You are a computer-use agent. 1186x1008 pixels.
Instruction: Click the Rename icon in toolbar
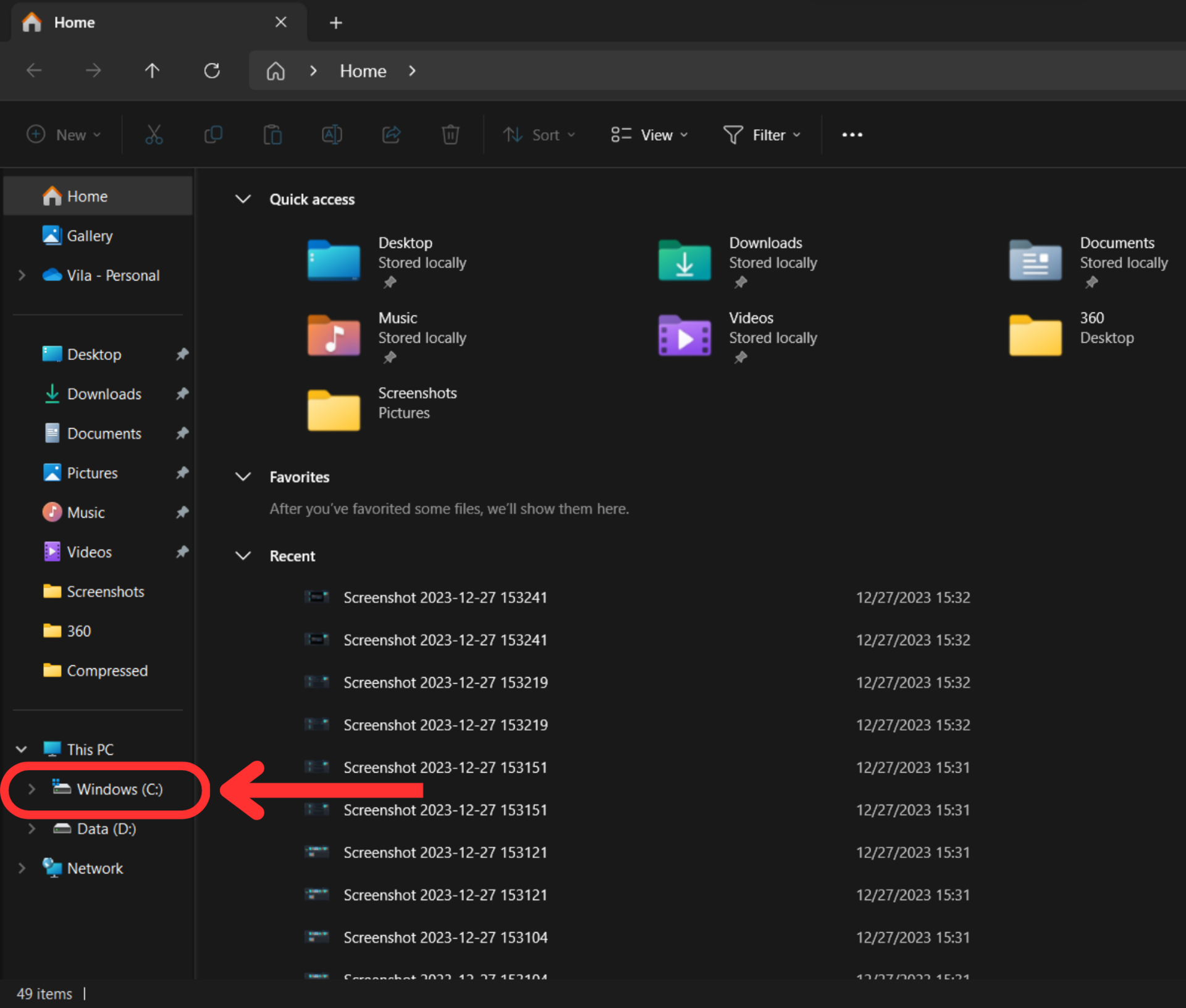[x=332, y=135]
